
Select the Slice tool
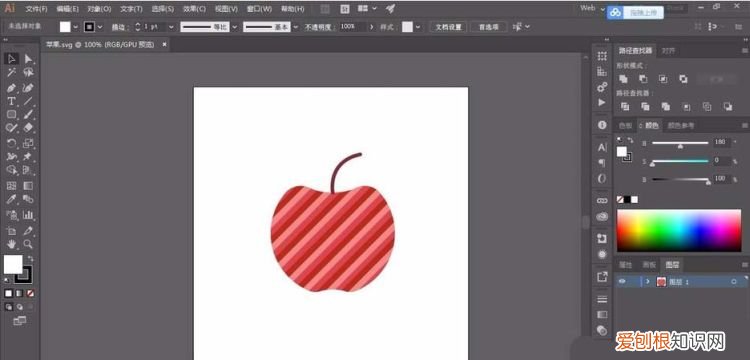(29, 231)
